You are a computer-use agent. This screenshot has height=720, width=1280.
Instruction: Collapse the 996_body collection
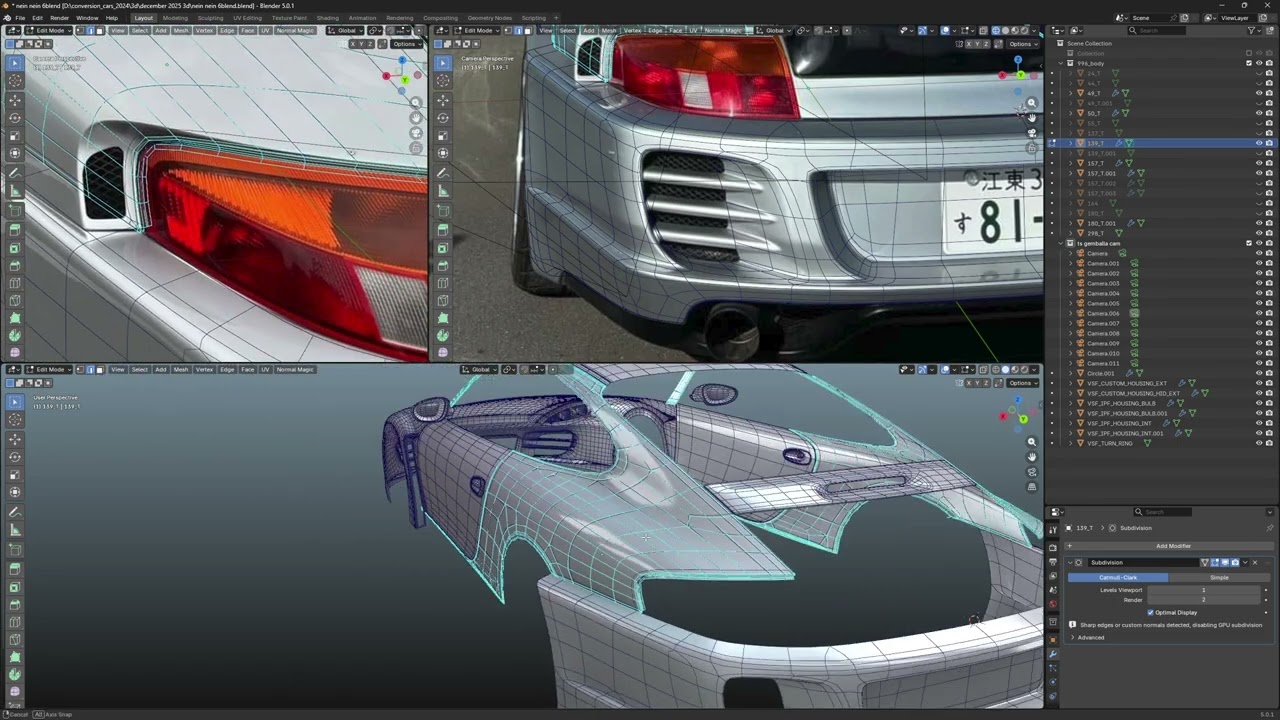point(1061,63)
